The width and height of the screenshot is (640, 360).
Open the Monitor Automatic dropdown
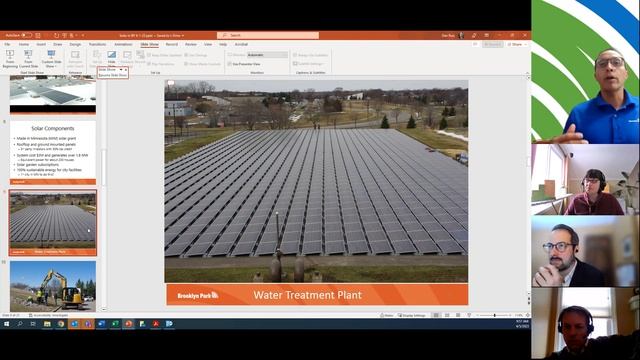(267, 55)
